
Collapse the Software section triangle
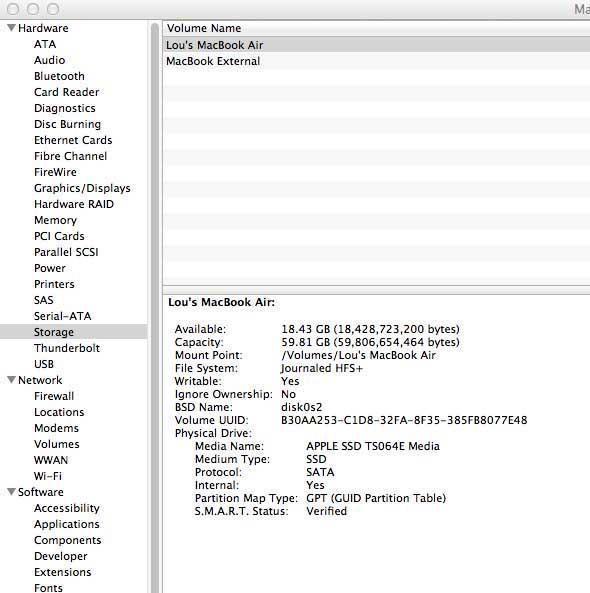click(x=11, y=492)
